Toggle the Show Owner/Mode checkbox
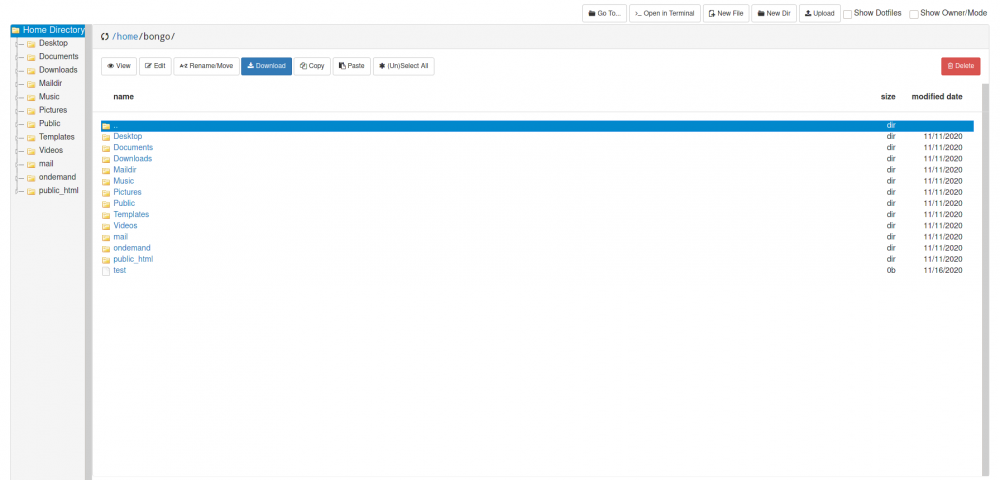1000x480 pixels. point(914,14)
